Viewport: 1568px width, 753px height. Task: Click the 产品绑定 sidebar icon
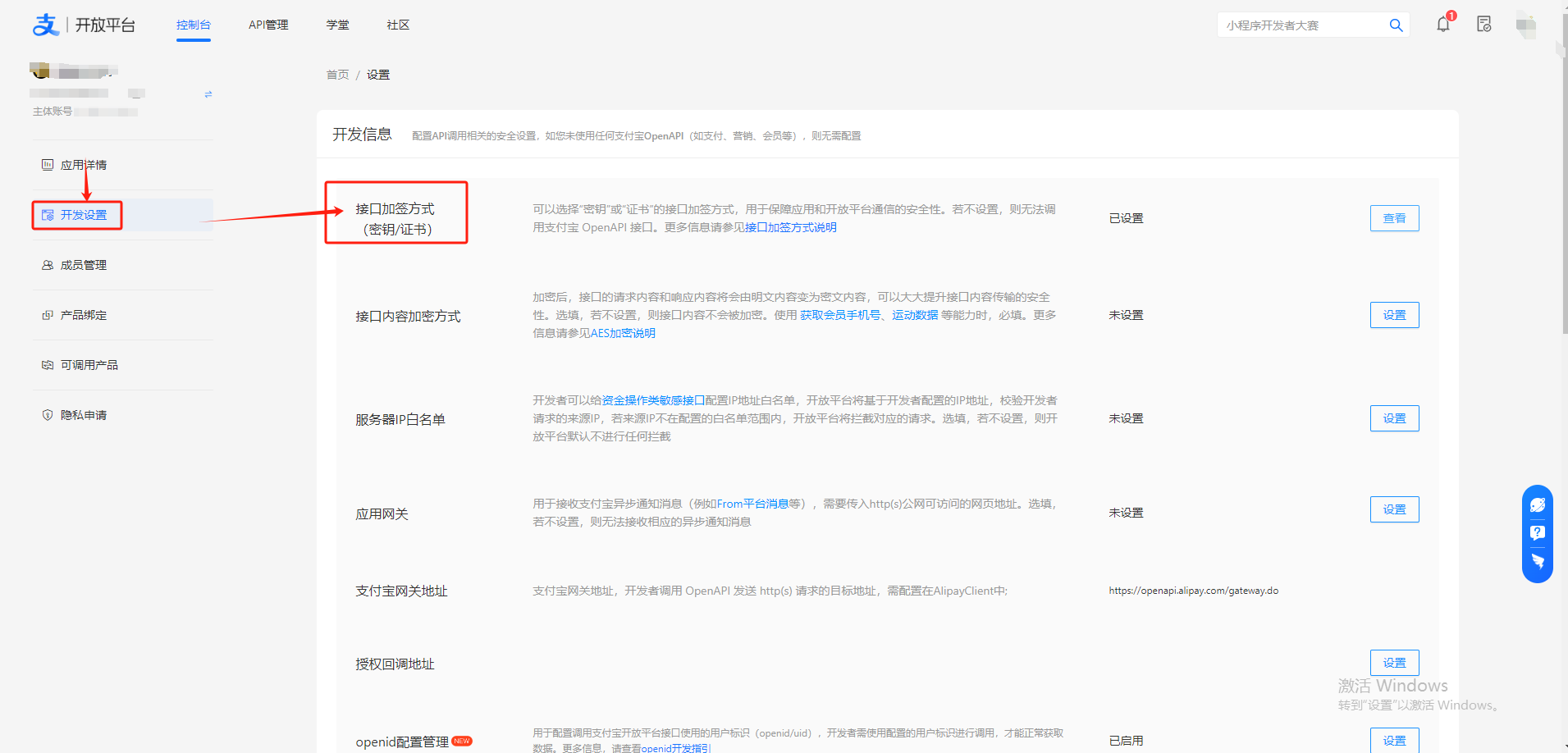coord(48,315)
